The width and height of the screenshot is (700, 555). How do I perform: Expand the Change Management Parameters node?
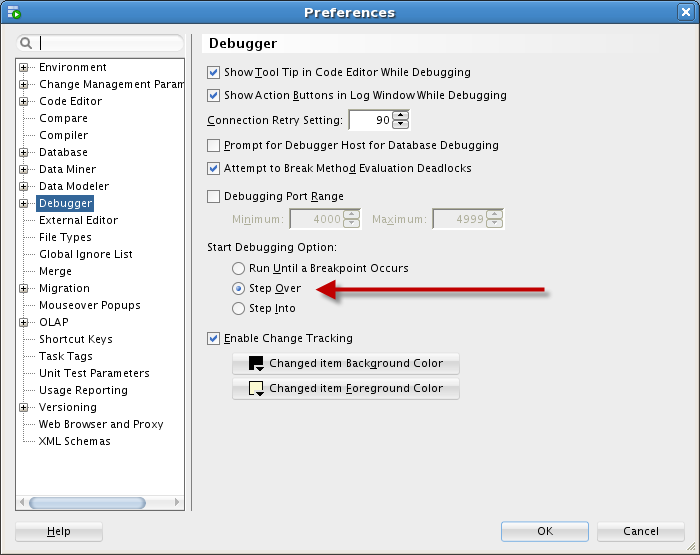24,84
